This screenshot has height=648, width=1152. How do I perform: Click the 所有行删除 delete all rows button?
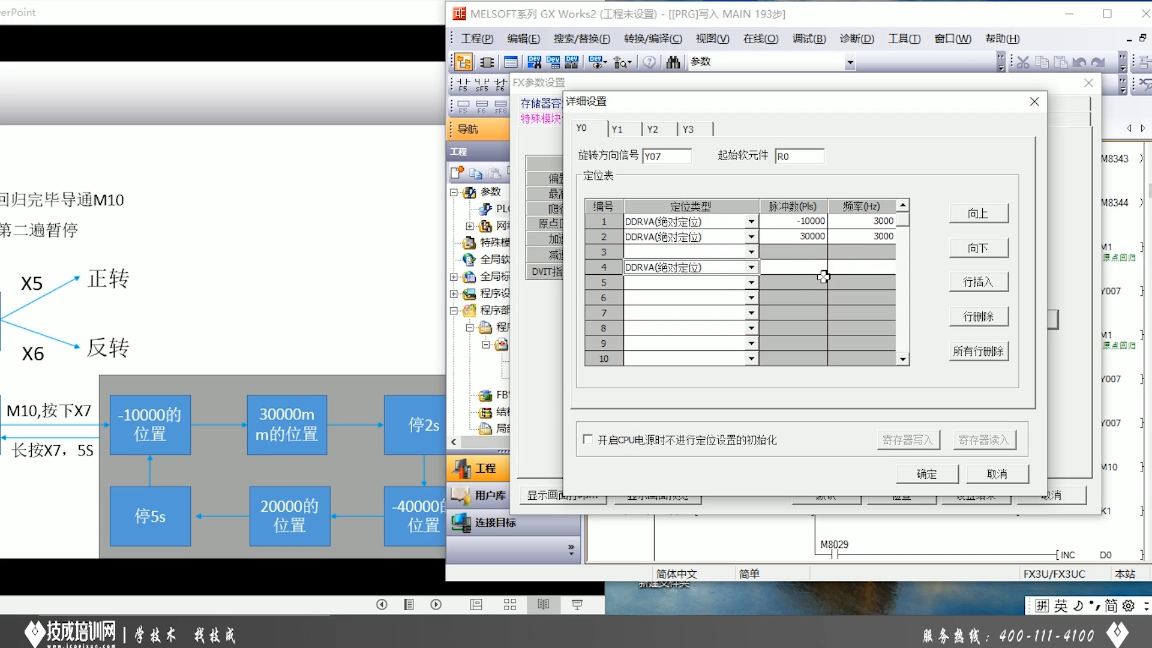coord(978,351)
